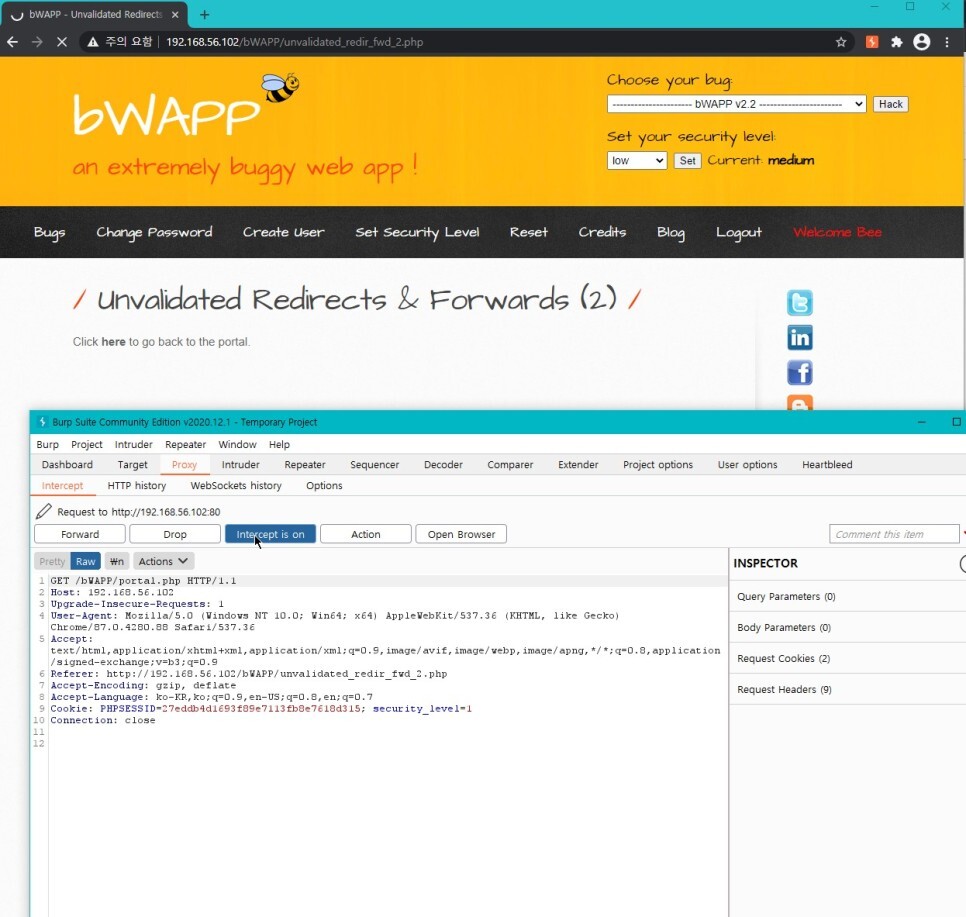Click the browser address bar URL
Screen dimensions: 966x917
pos(294,42)
